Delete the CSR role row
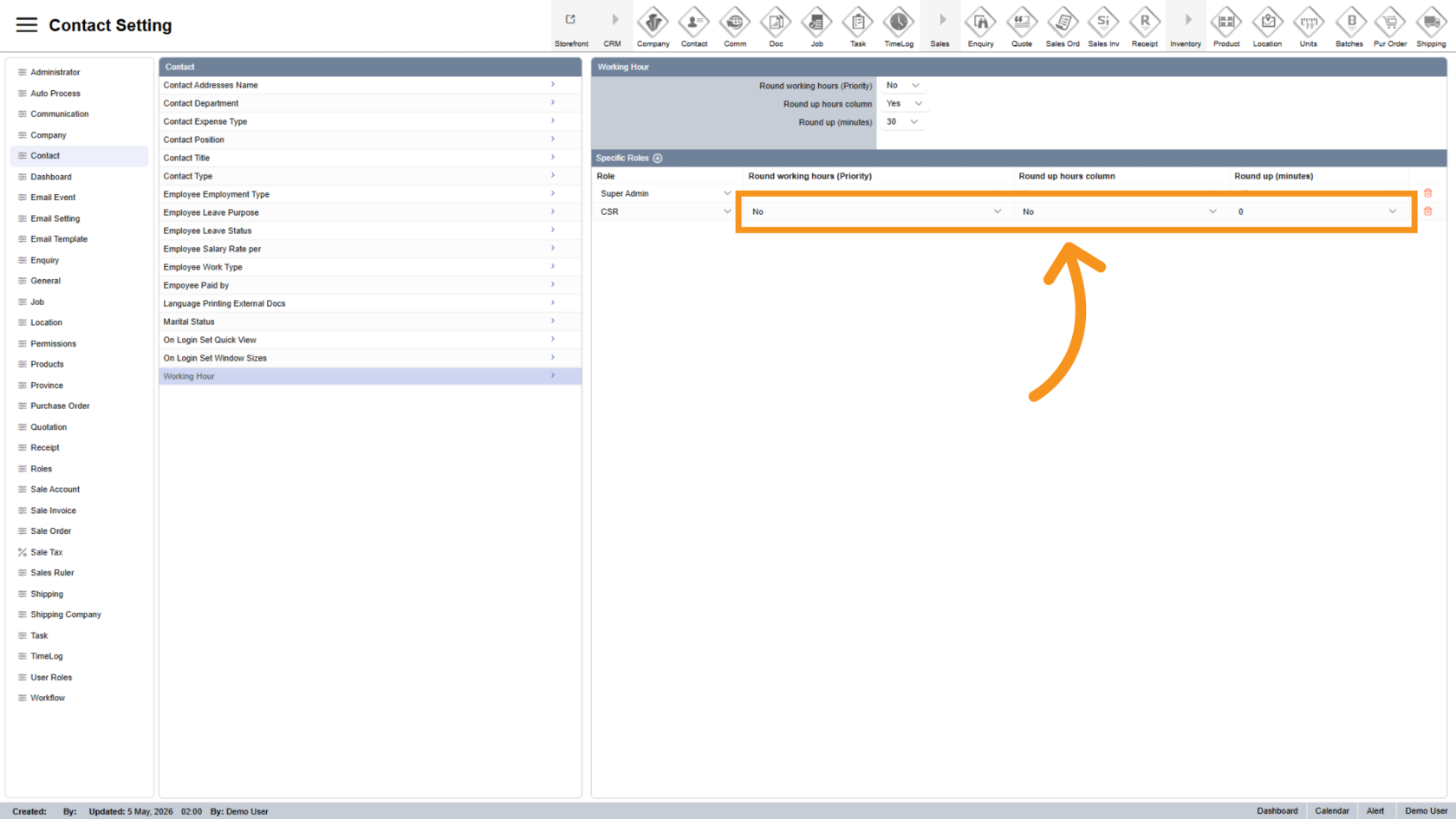This screenshot has height=819, width=1456. pos(1427,211)
